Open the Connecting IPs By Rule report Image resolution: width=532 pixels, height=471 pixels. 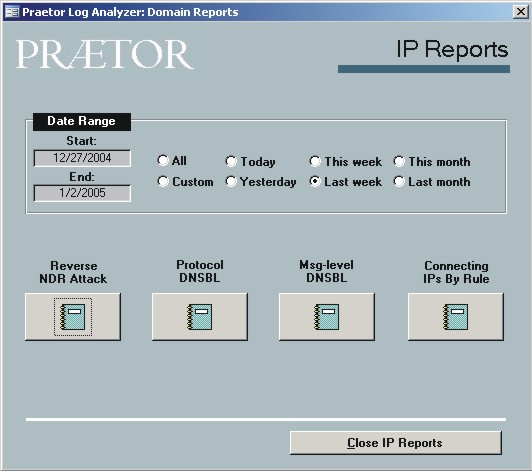pos(456,317)
